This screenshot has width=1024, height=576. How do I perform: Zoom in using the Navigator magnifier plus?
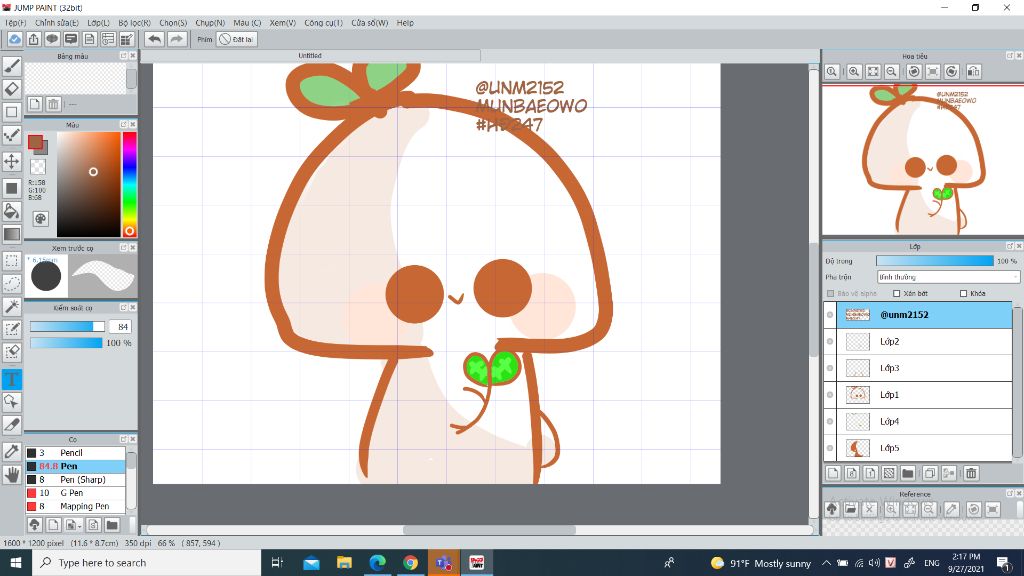854,72
